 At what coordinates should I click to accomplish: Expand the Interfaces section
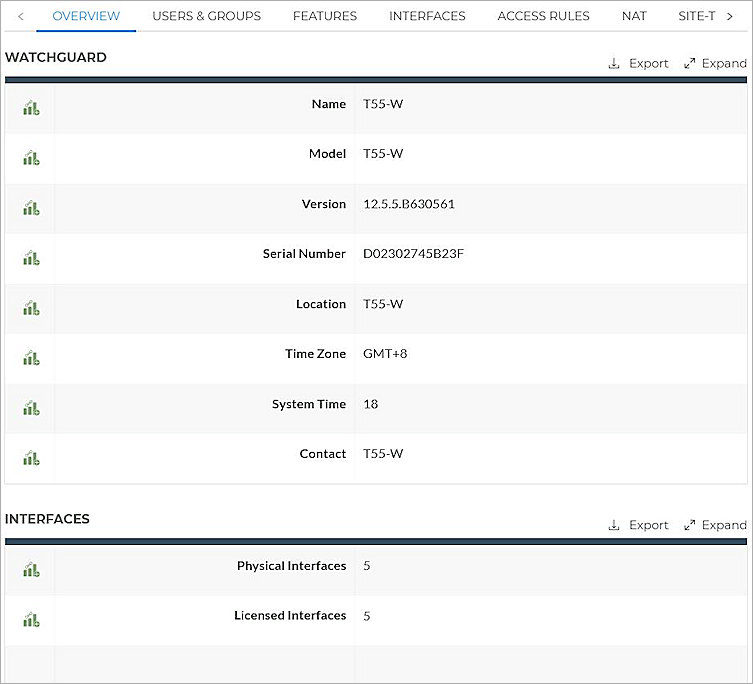click(x=715, y=525)
